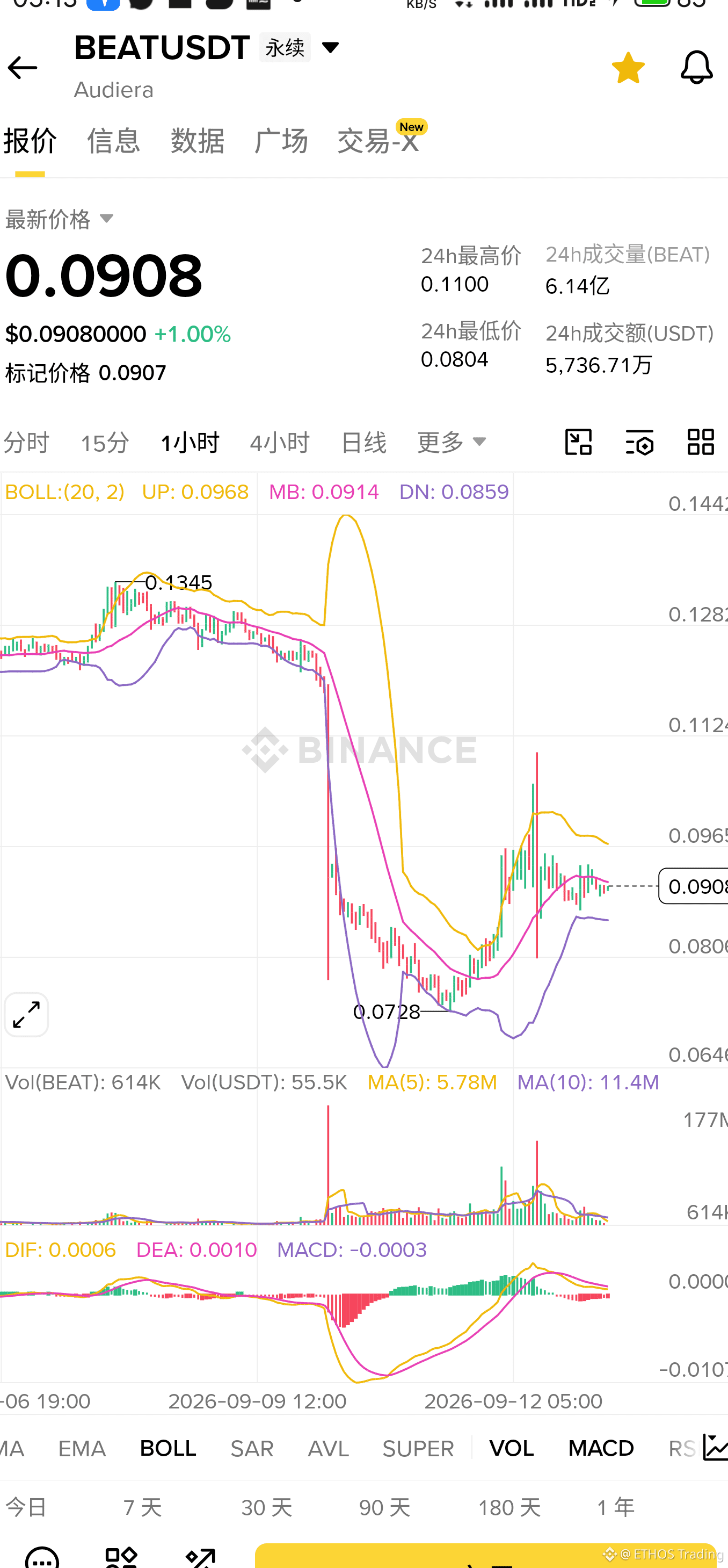Switch to the 数据 tab

point(198,141)
